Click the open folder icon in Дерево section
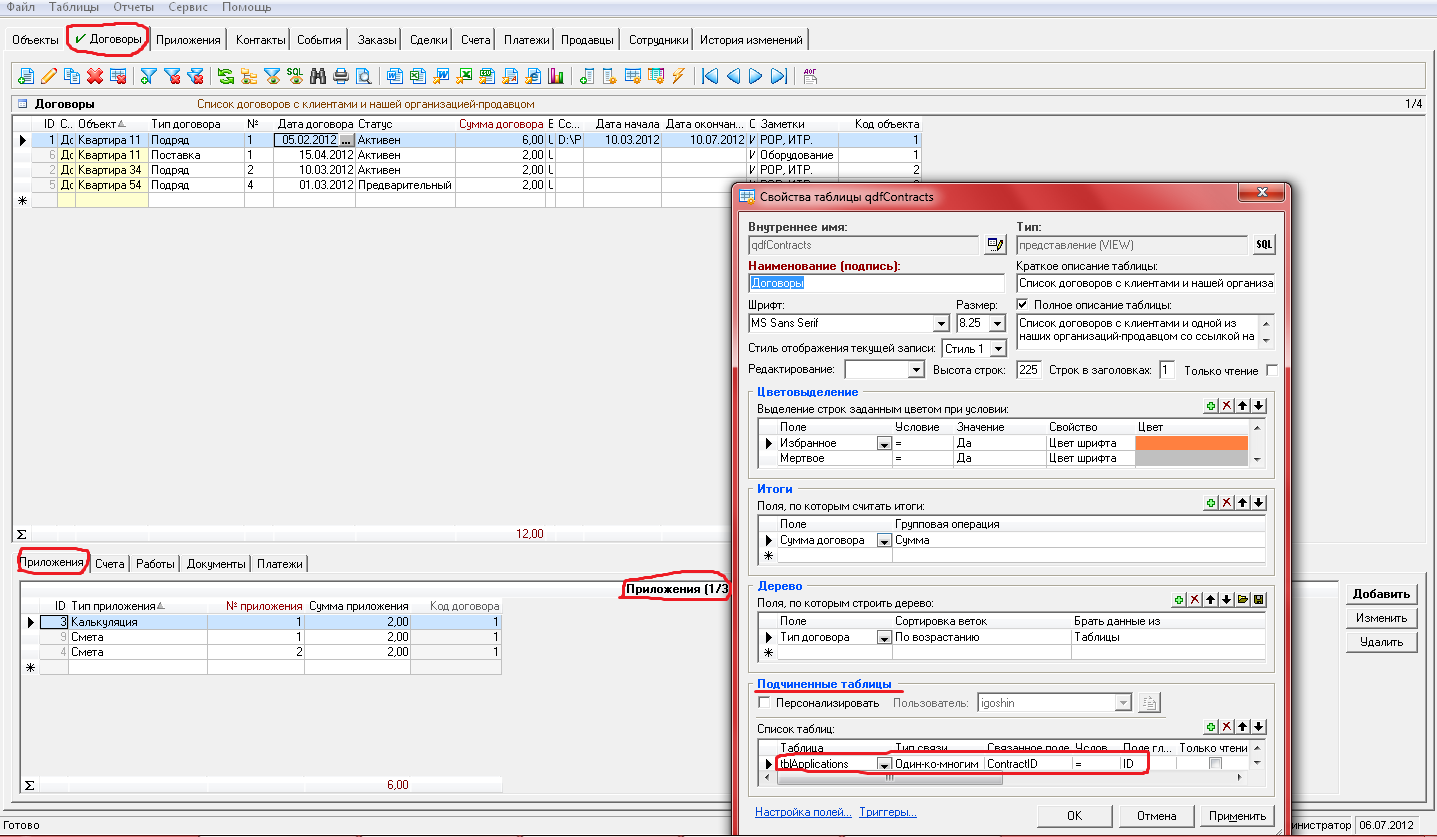Screen dimensions: 1437x837 1243,600
